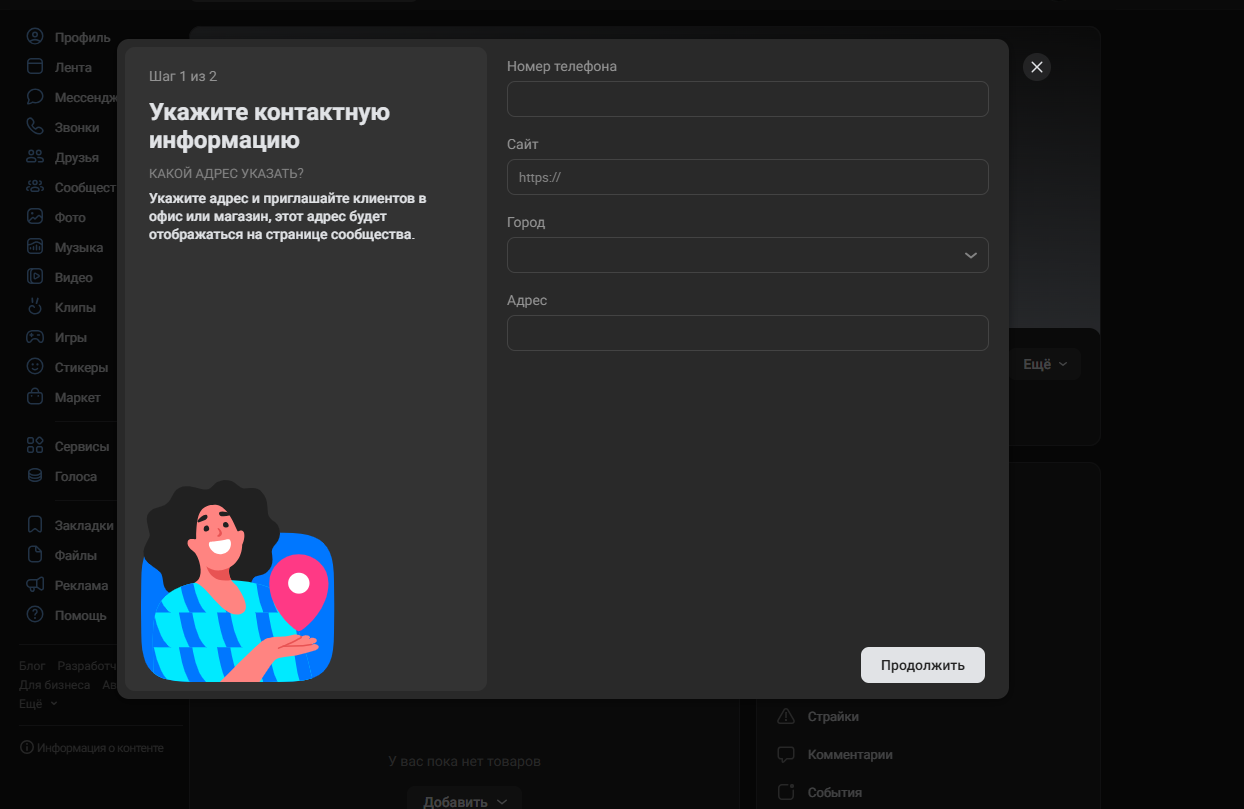1244x809 pixels.
Task: Select the События menu item
Action: pos(834,792)
